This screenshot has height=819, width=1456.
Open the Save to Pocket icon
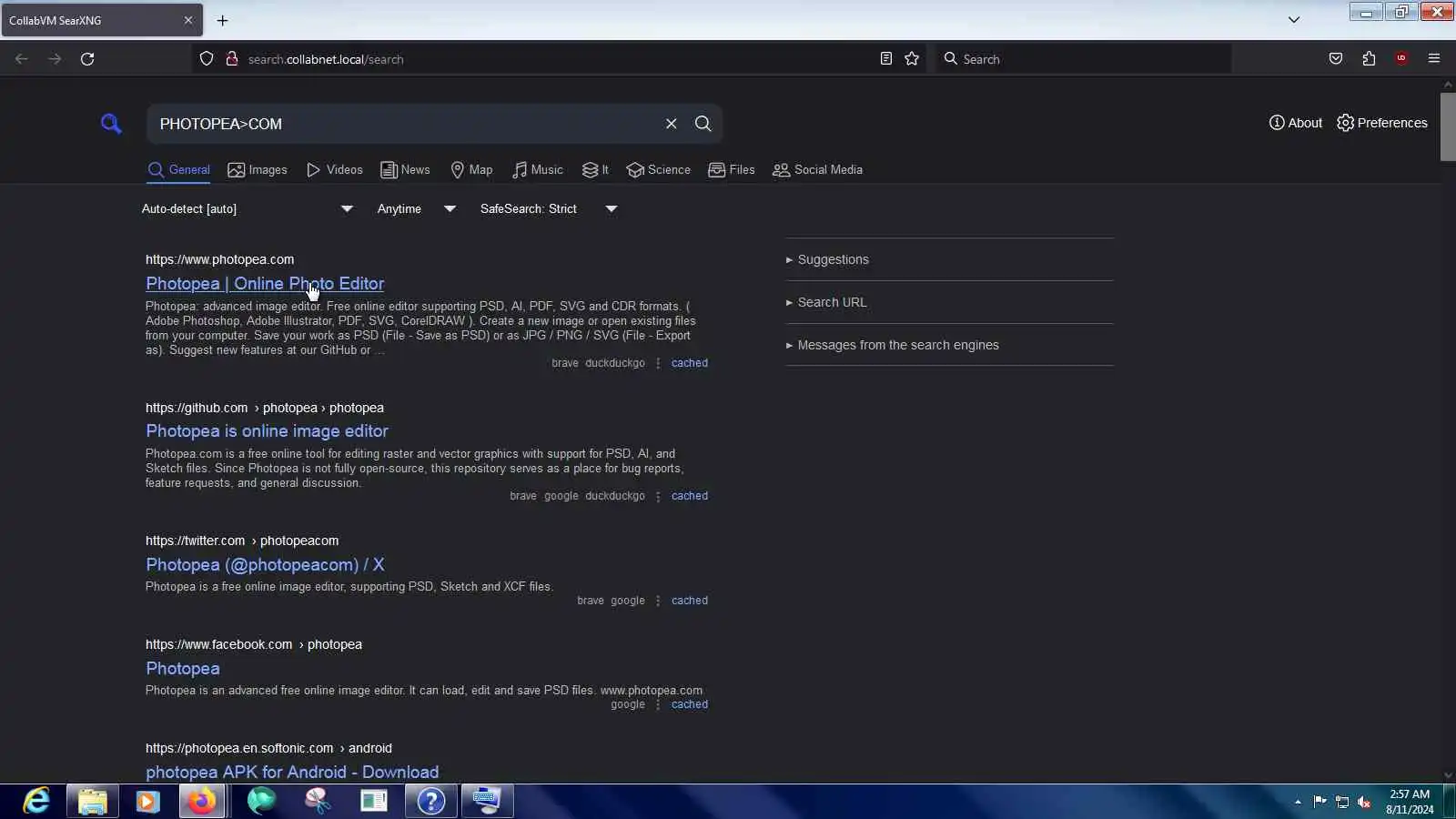[x=1335, y=59]
